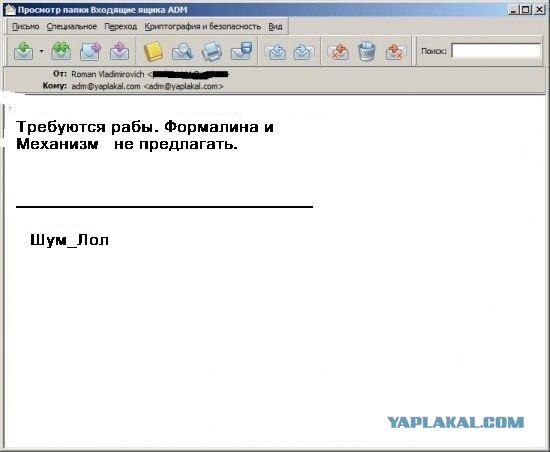This screenshot has height=452, width=550.
Task: Close the message window
Action: pyautogui.click(x=539, y=10)
